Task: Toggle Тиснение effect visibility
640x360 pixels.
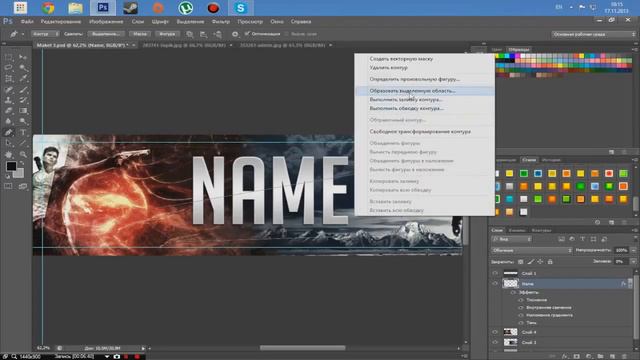Action: (521, 300)
